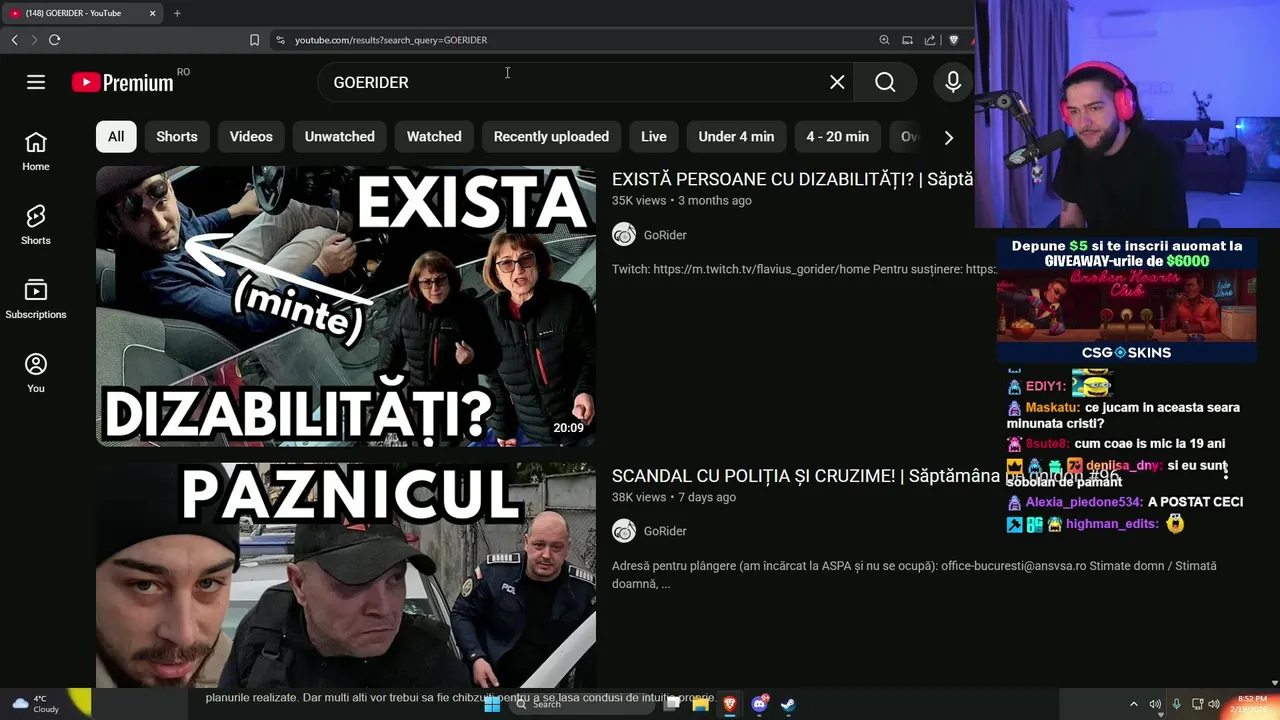This screenshot has height=720, width=1280.
Task: Click second video description 'Adresă pentru plângere'
Action: point(914,574)
